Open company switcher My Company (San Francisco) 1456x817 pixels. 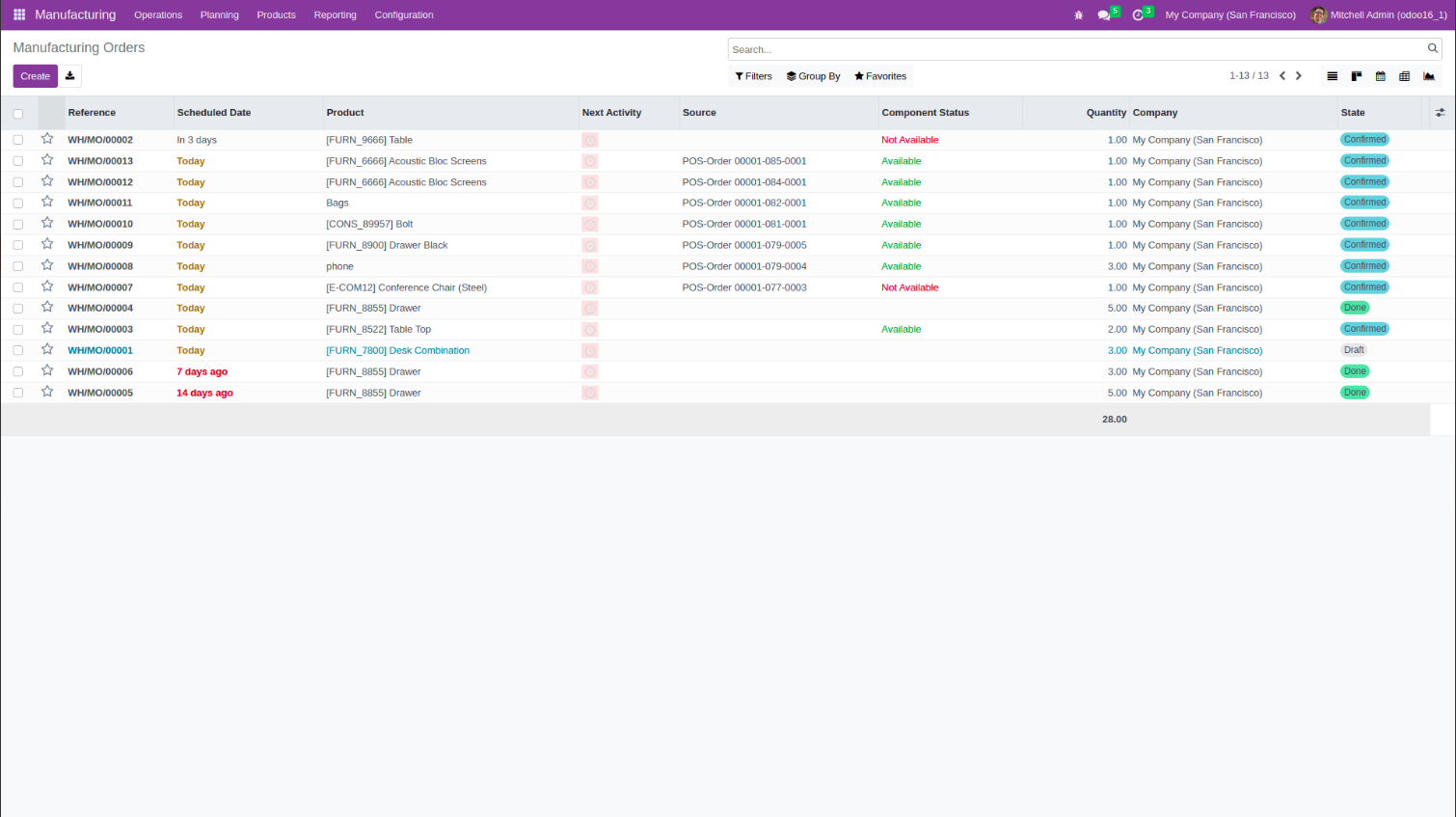pos(1230,15)
